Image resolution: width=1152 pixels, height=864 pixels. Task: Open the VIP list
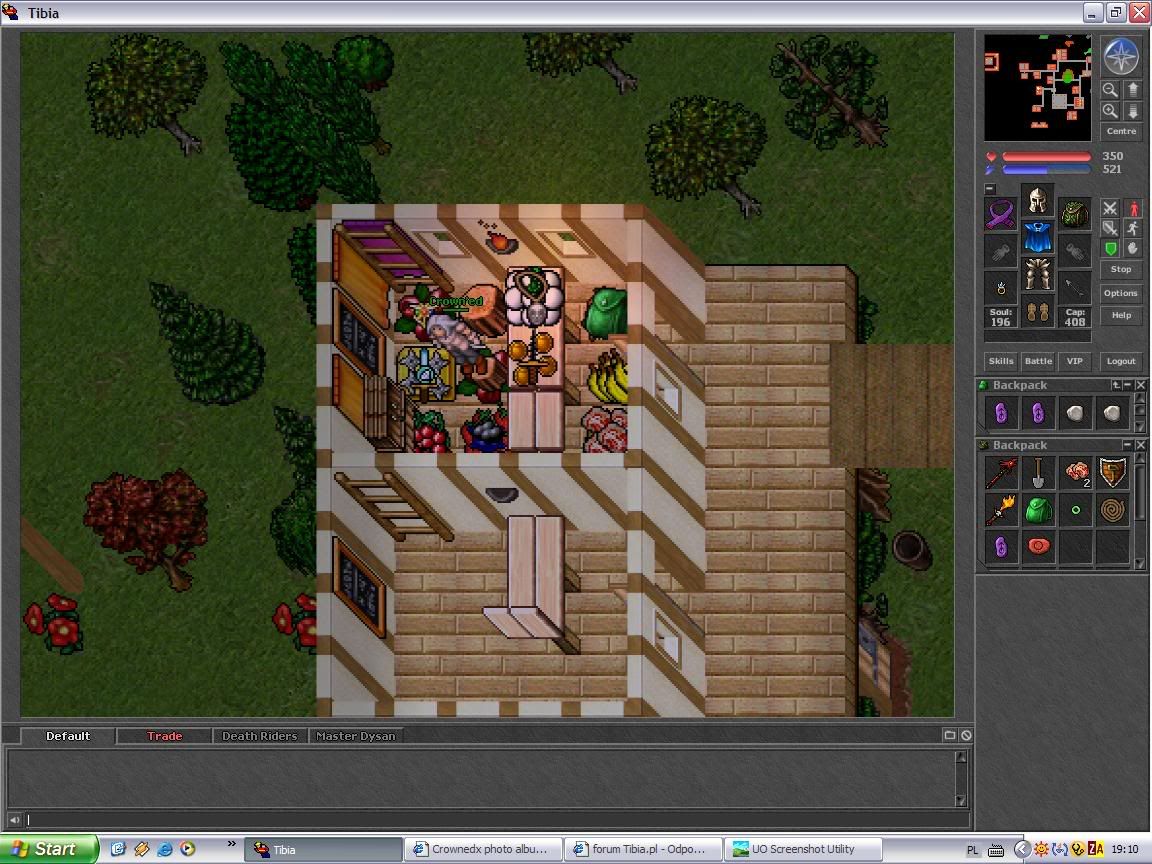click(1075, 361)
